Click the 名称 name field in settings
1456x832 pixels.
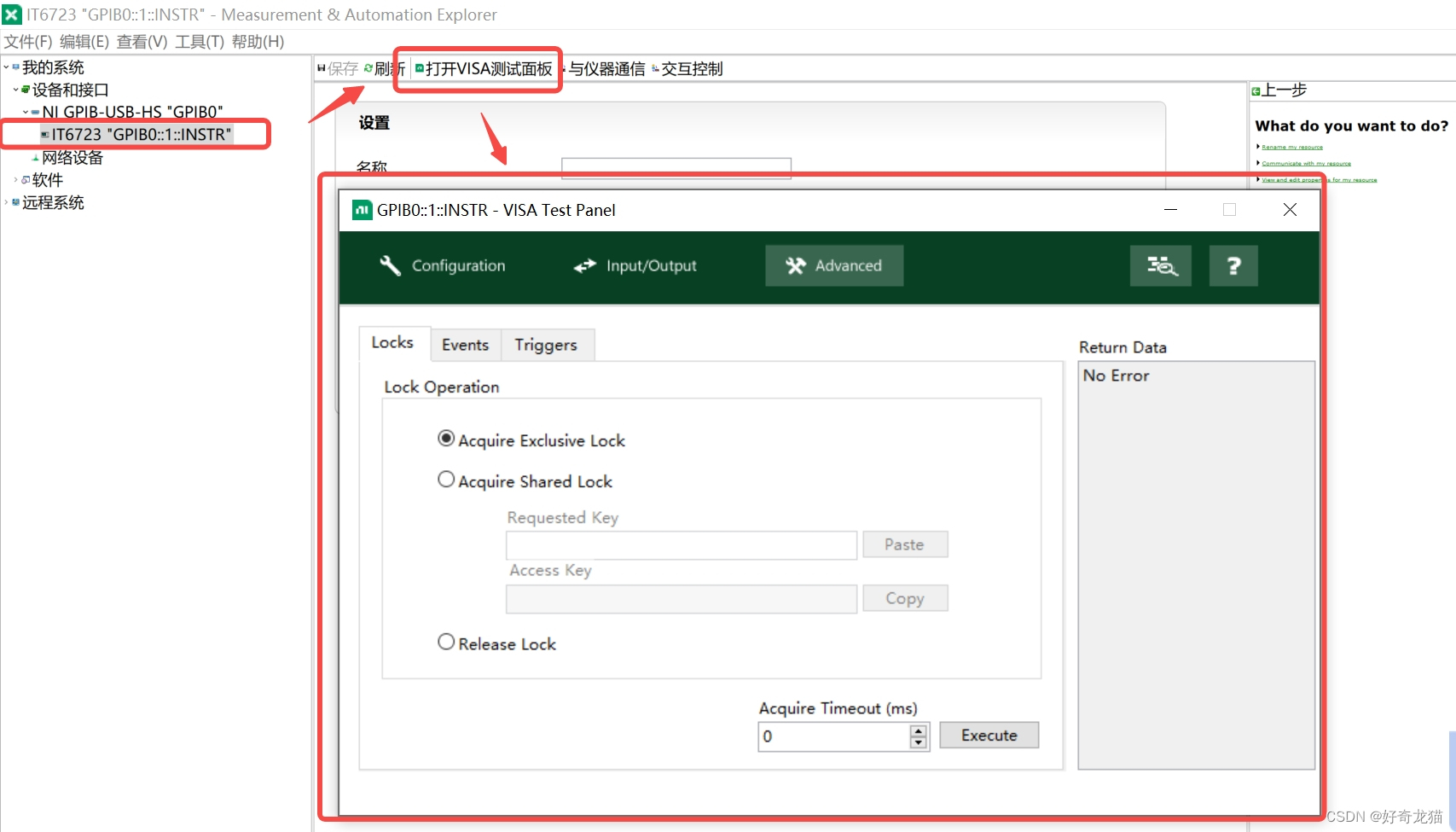676,167
